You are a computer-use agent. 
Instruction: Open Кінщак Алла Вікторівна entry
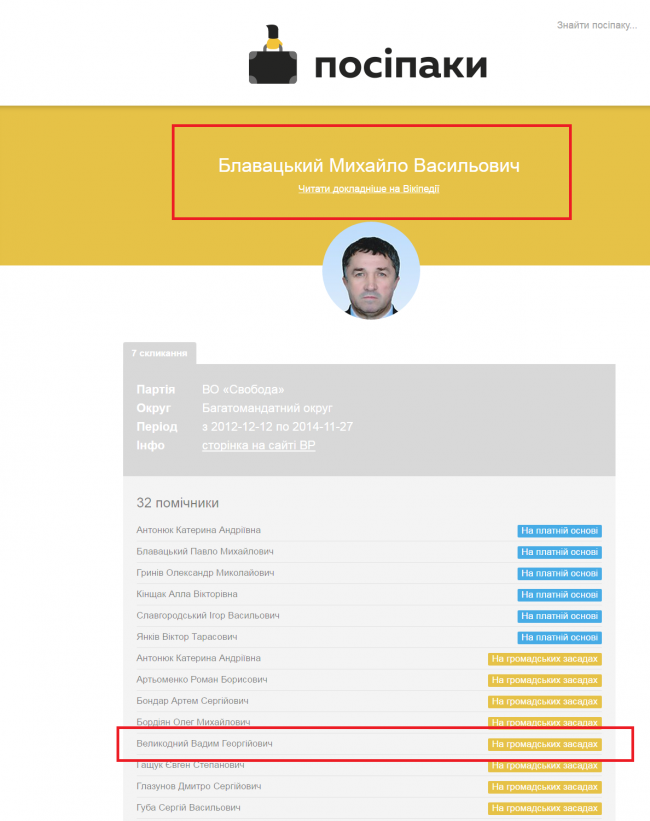(186, 594)
